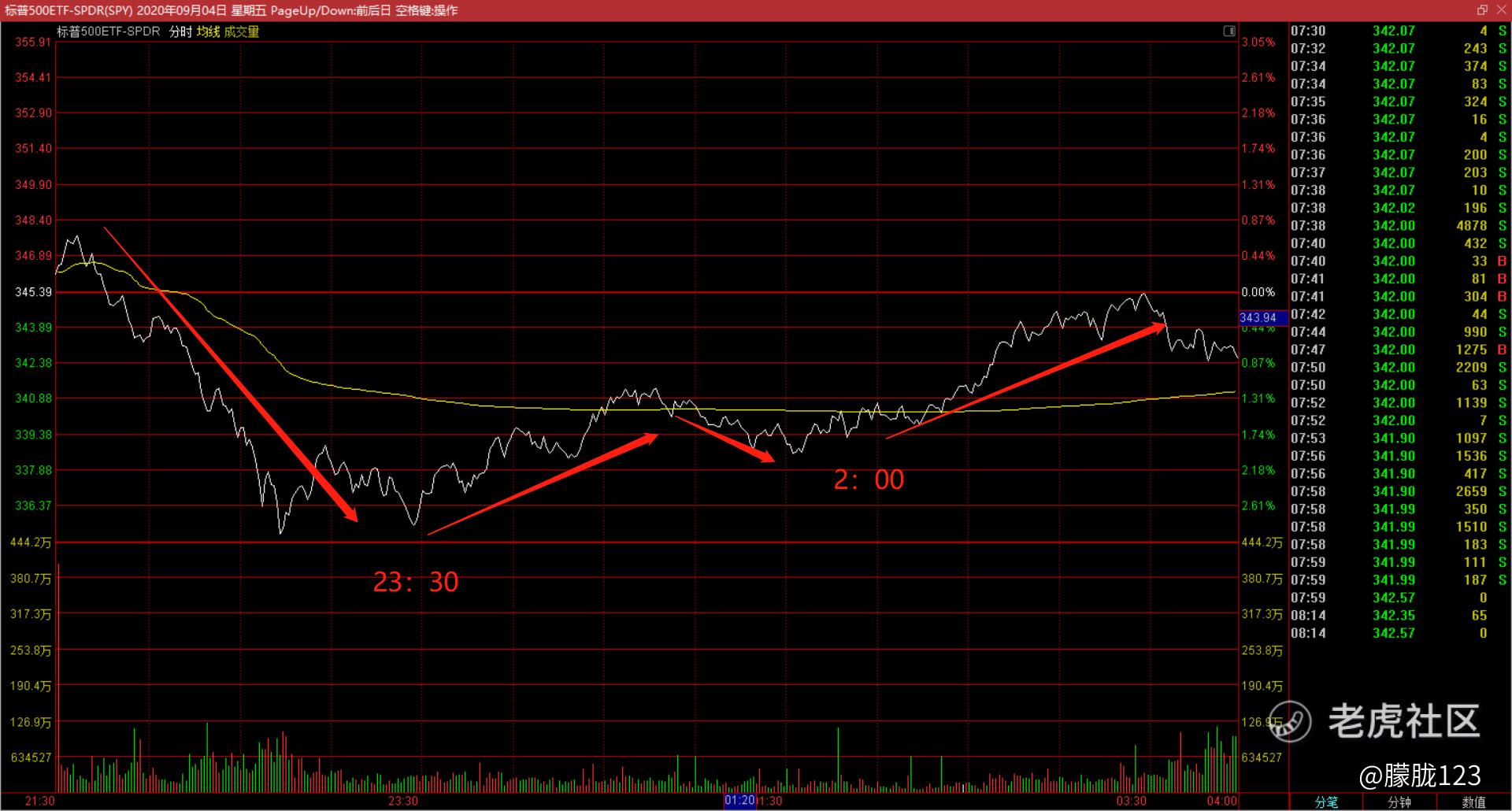Select the 08:14 tick with volume 65
1512x811 pixels.
point(1399,616)
